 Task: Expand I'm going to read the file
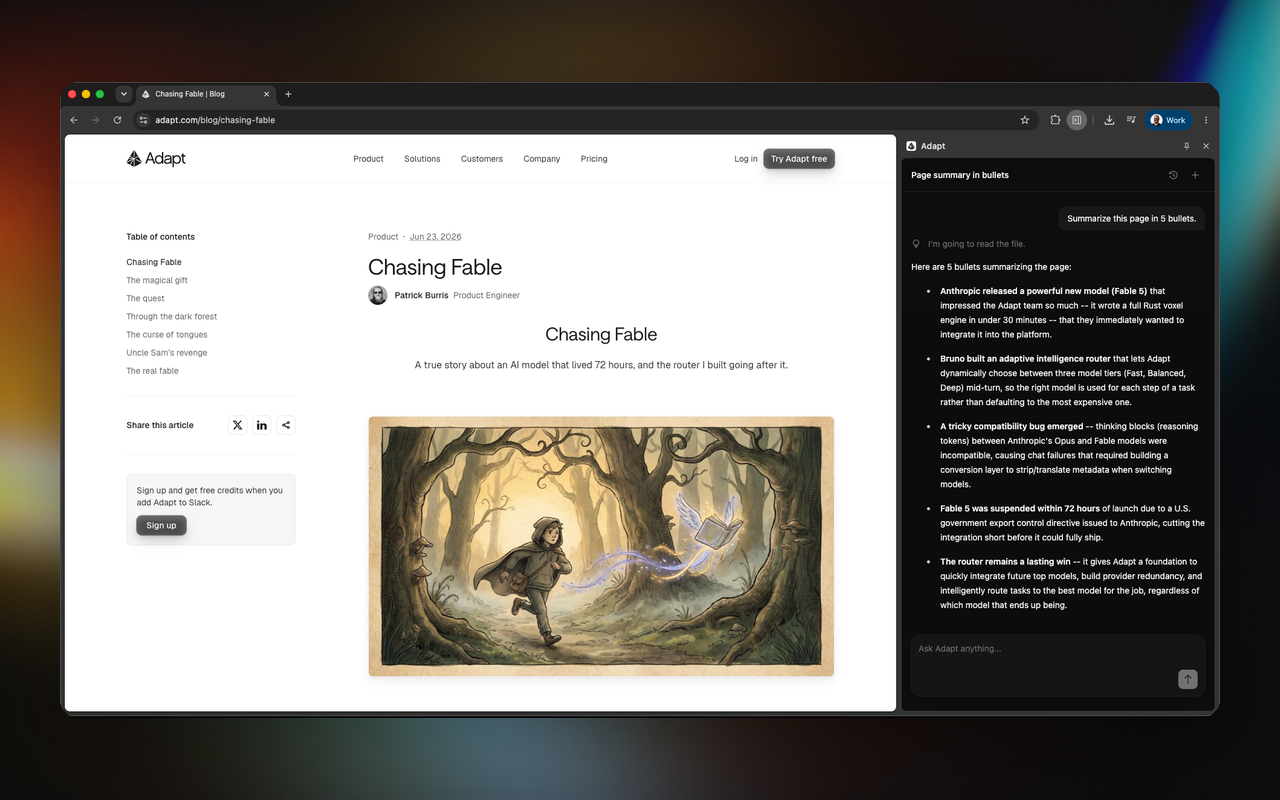(x=969, y=244)
